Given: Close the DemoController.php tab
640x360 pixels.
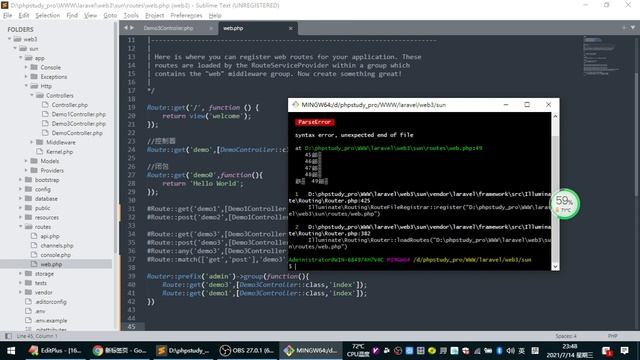Looking at the screenshot, I should pos(211,28).
